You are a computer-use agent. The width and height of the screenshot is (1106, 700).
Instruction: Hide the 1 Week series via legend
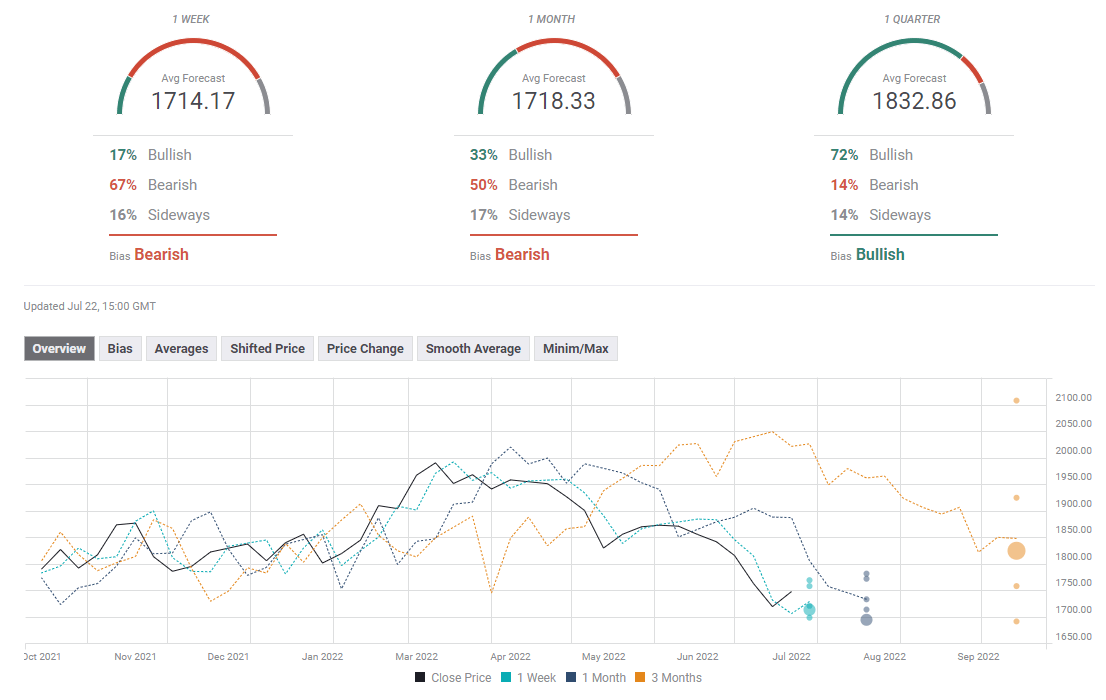coord(530,678)
